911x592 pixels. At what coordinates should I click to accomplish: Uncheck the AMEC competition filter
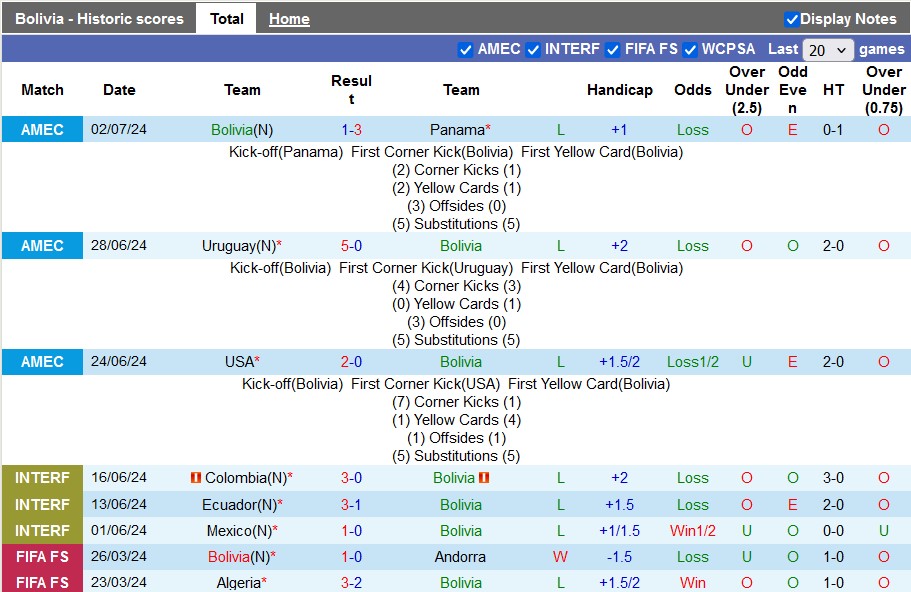(x=465, y=49)
